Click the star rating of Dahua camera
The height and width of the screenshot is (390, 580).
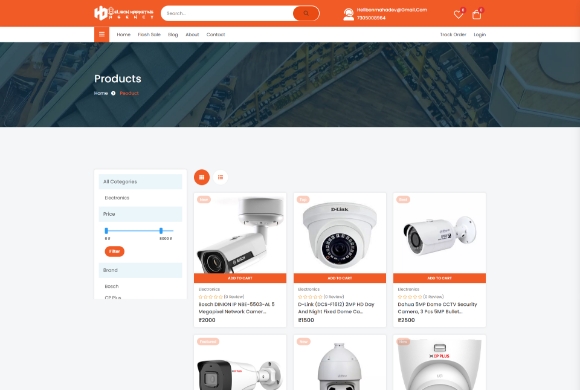click(x=409, y=297)
